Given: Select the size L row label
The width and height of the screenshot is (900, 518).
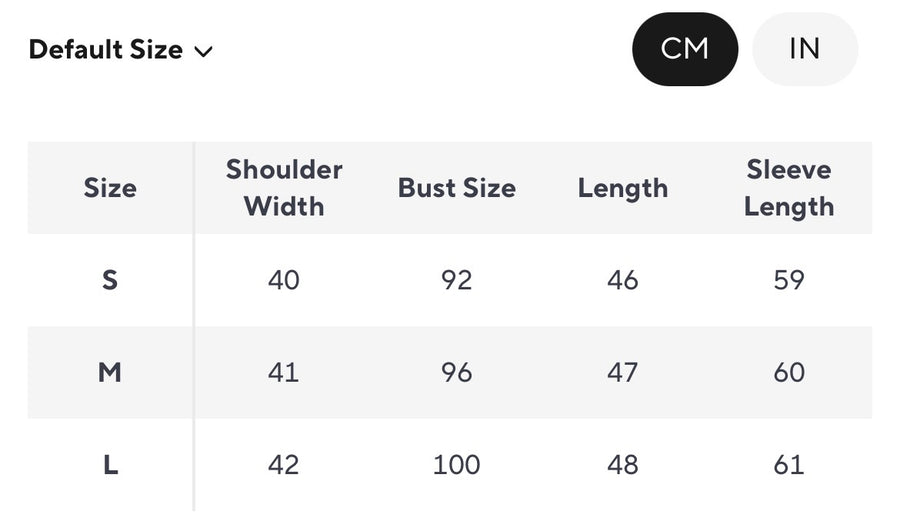Looking at the screenshot, I should [110, 465].
